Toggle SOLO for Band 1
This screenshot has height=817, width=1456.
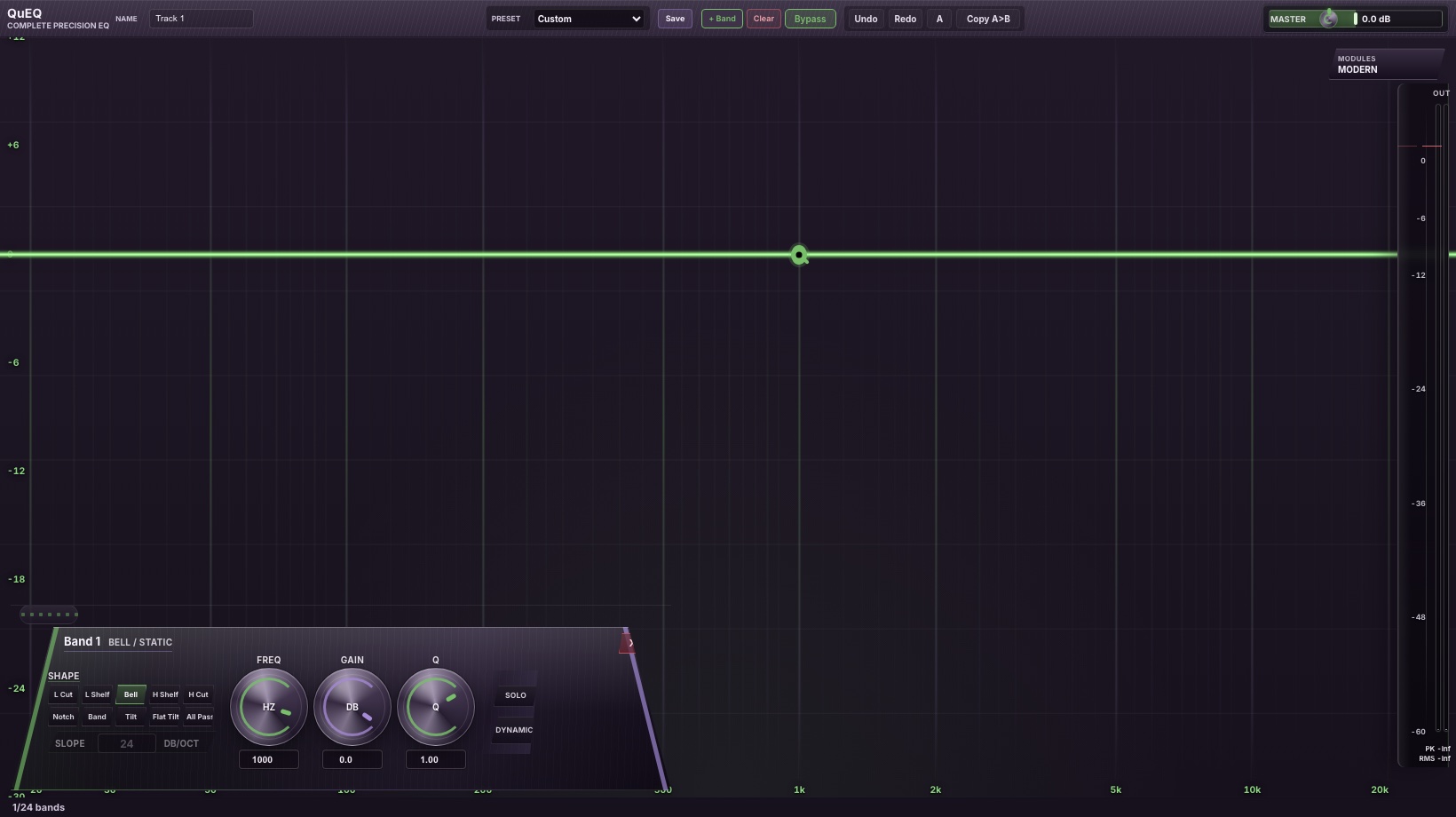click(x=515, y=695)
